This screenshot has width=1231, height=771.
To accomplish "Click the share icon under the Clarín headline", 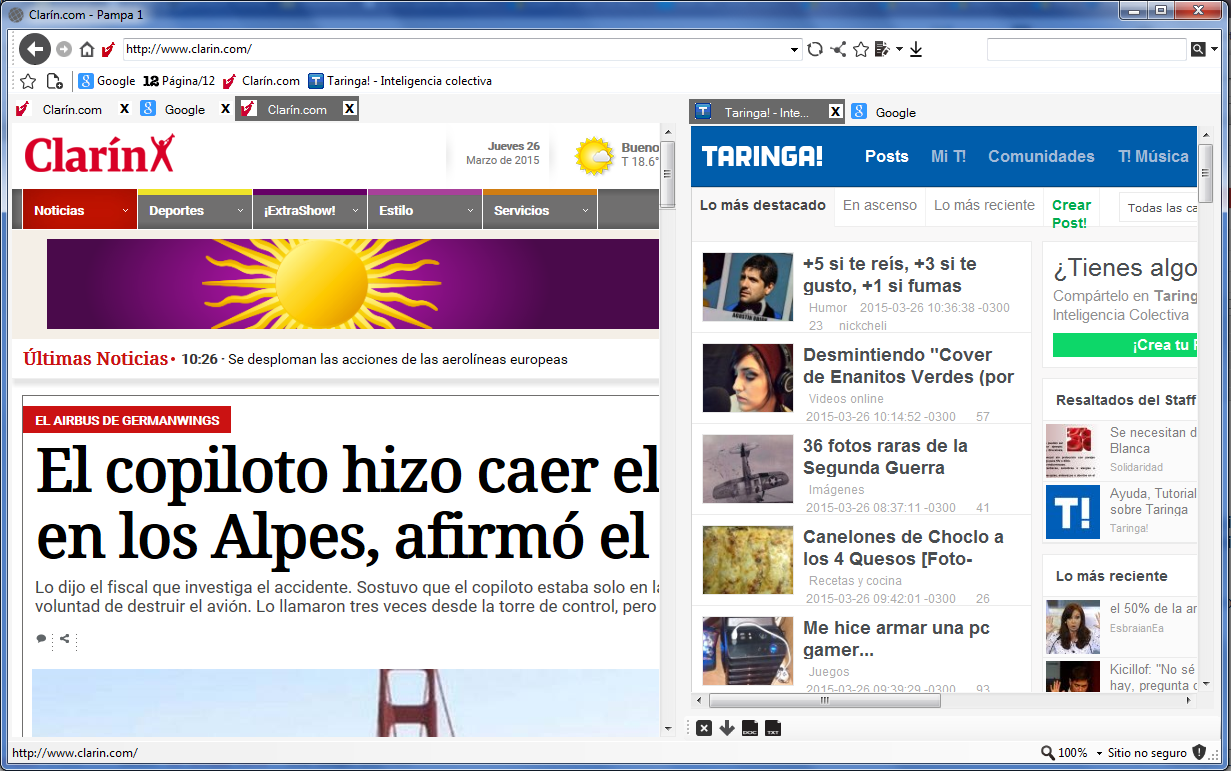I will (x=65, y=640).
